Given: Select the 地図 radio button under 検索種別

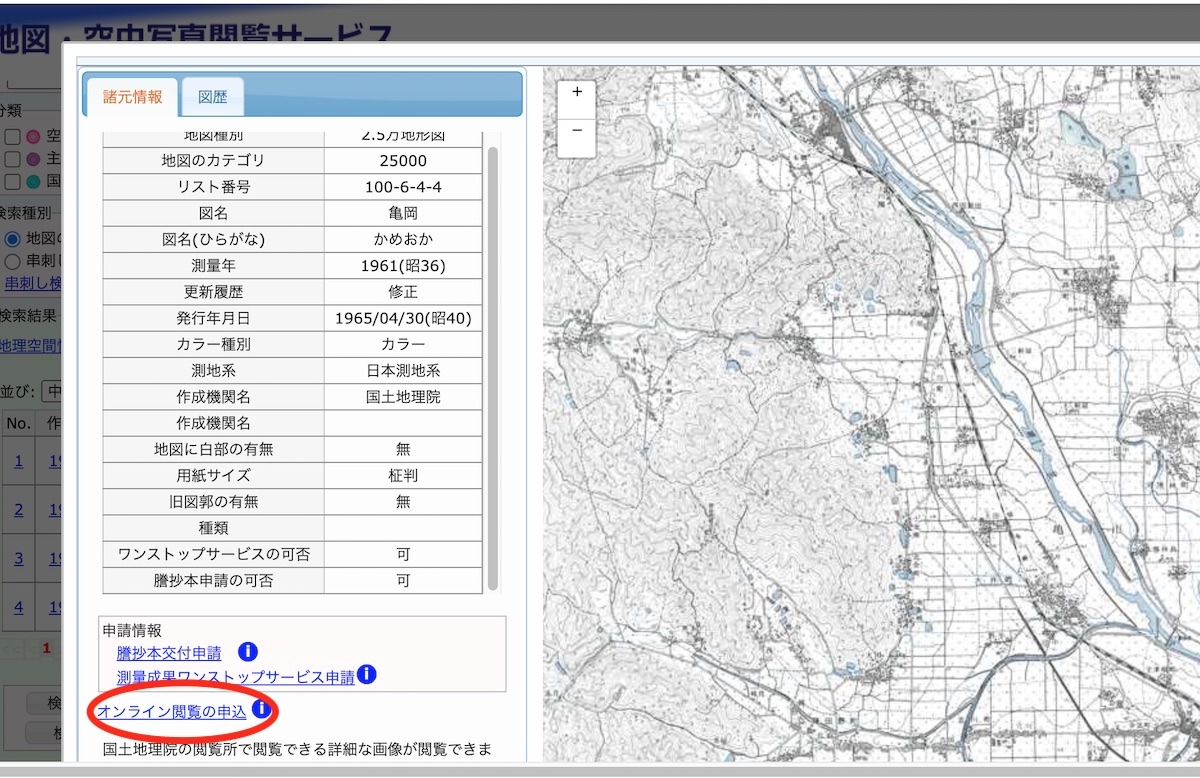Looking at the screenshot, I should click(x=13, y=239).
